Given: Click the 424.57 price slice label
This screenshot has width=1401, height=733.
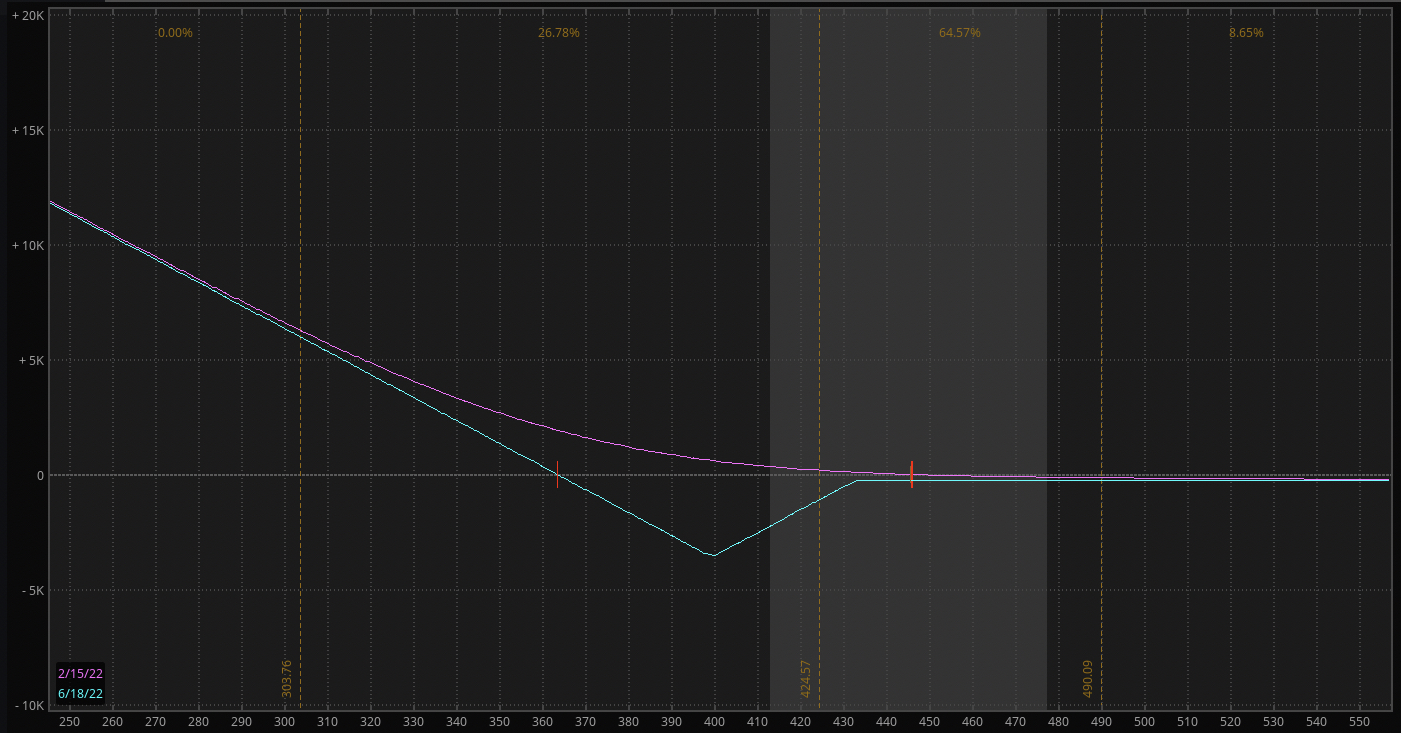Looking at the screenshot, I should coord(806,678).
